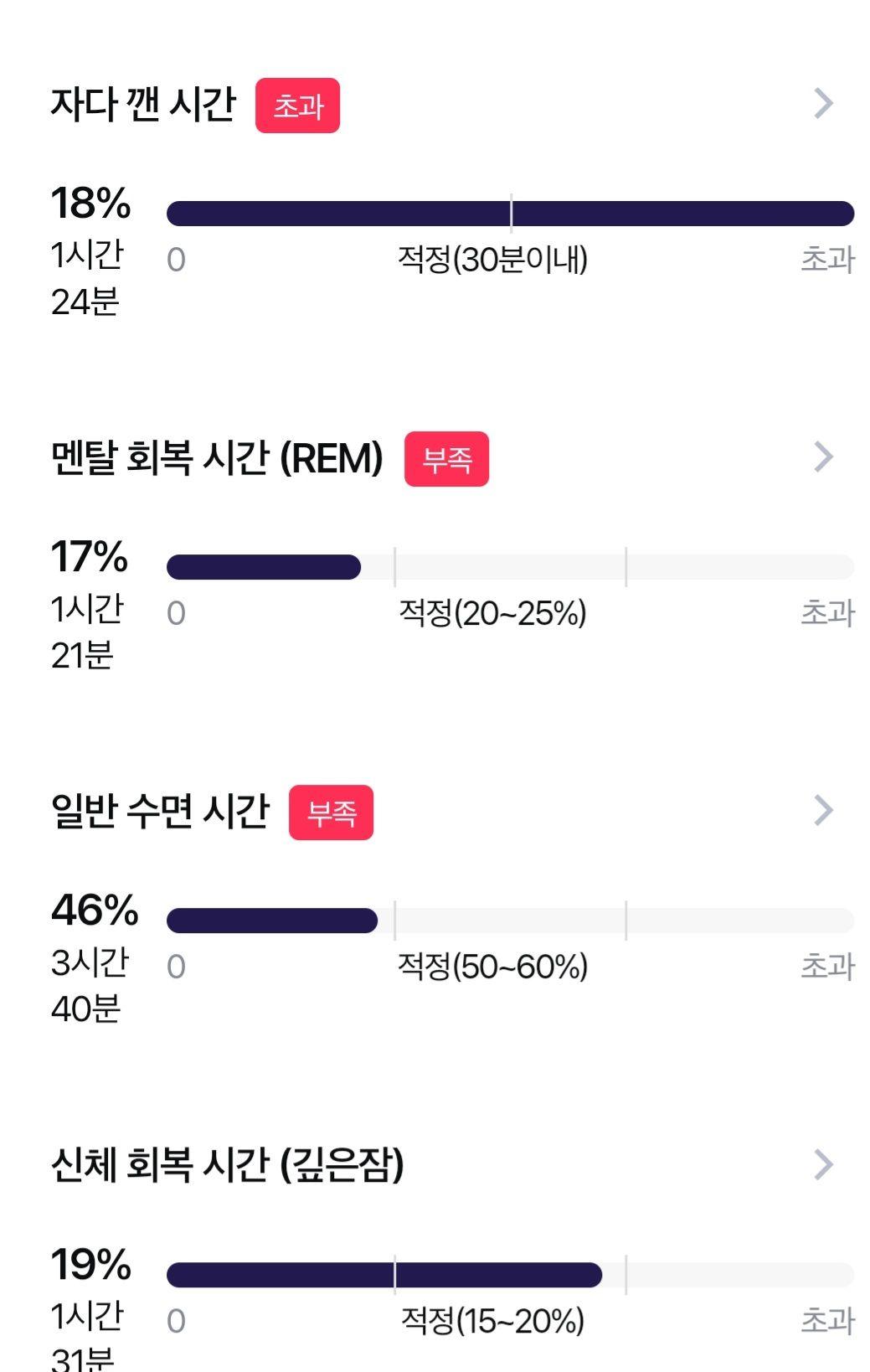
Task: Select the 멘탈 회복 시간 (REM) heading
Action: (x=217, y=458)
